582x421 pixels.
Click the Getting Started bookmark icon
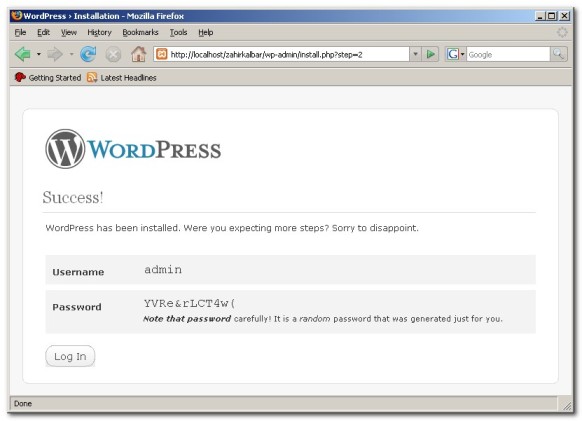pos(20,77)
